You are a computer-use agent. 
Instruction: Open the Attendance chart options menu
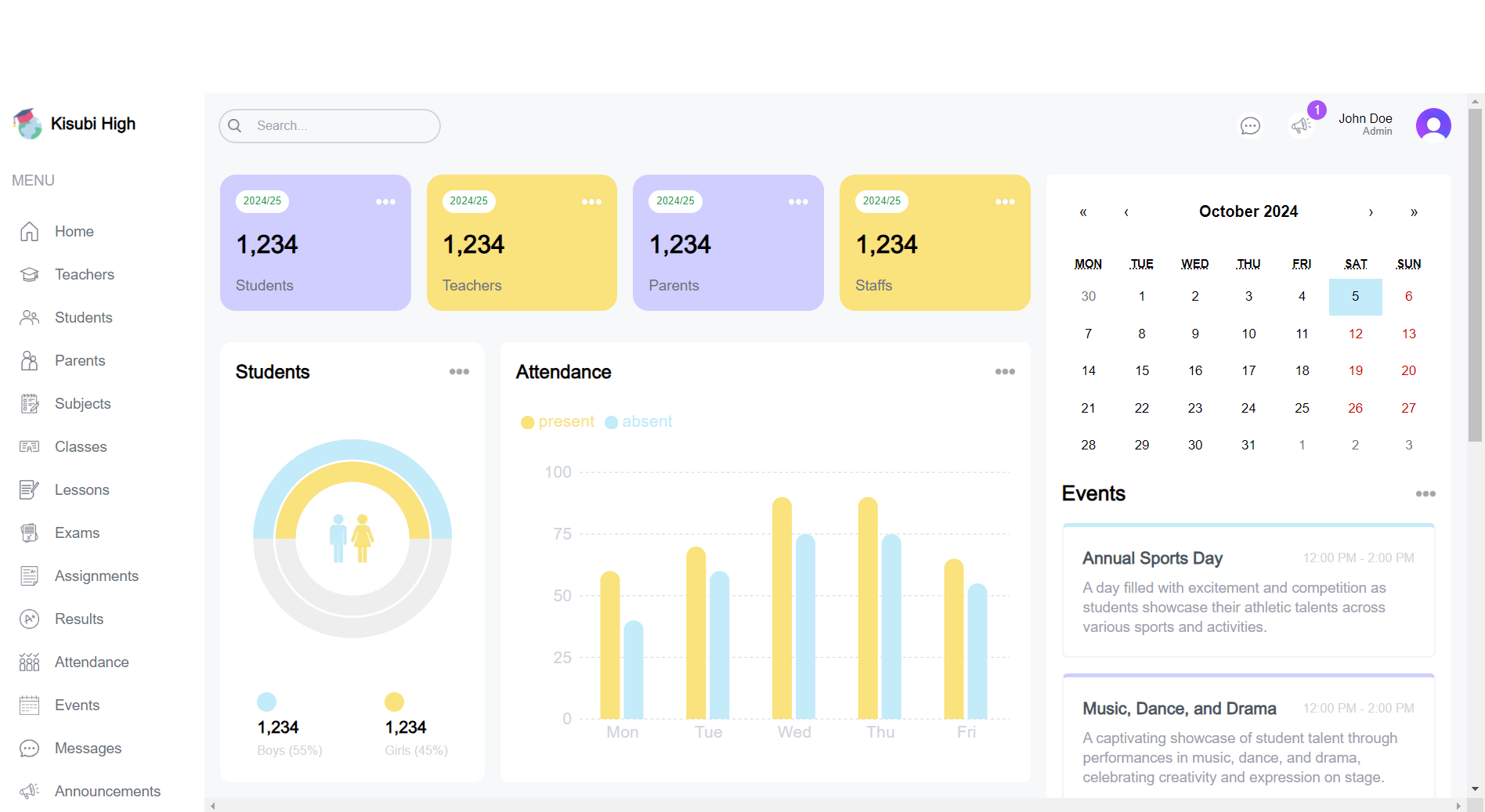[1005, 372]
